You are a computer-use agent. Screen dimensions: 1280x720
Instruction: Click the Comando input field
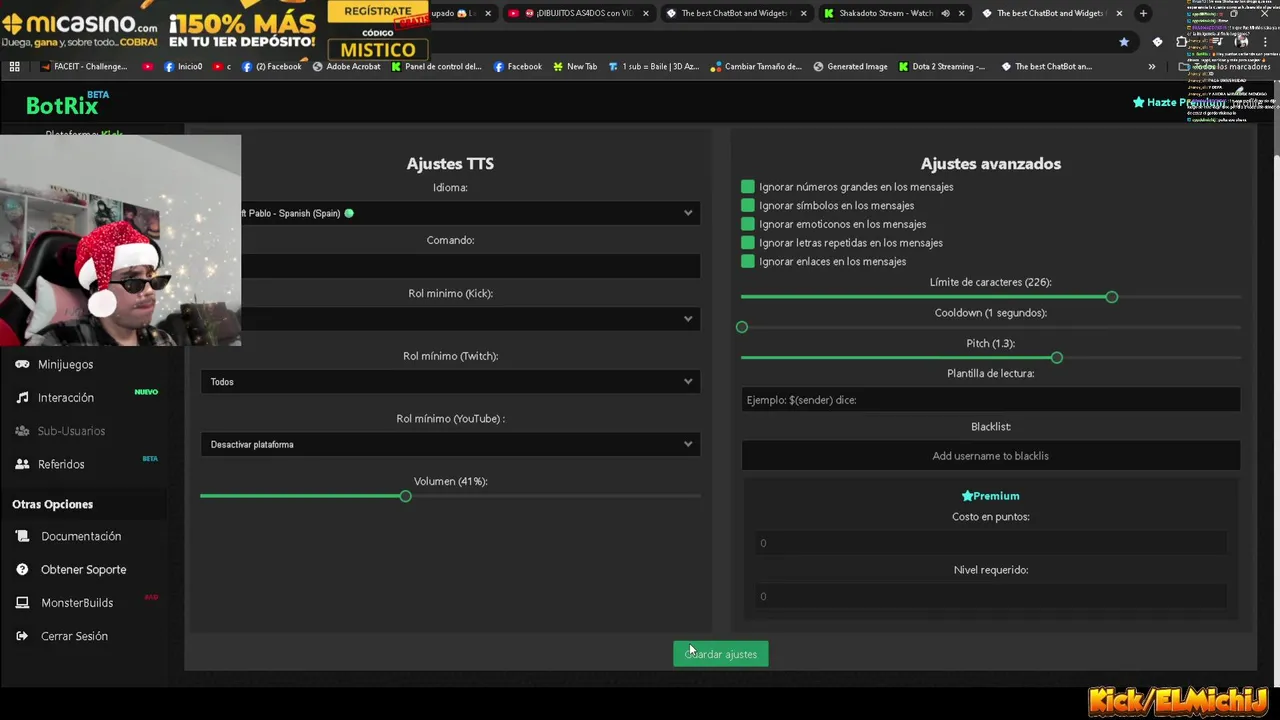coord(450,266)
